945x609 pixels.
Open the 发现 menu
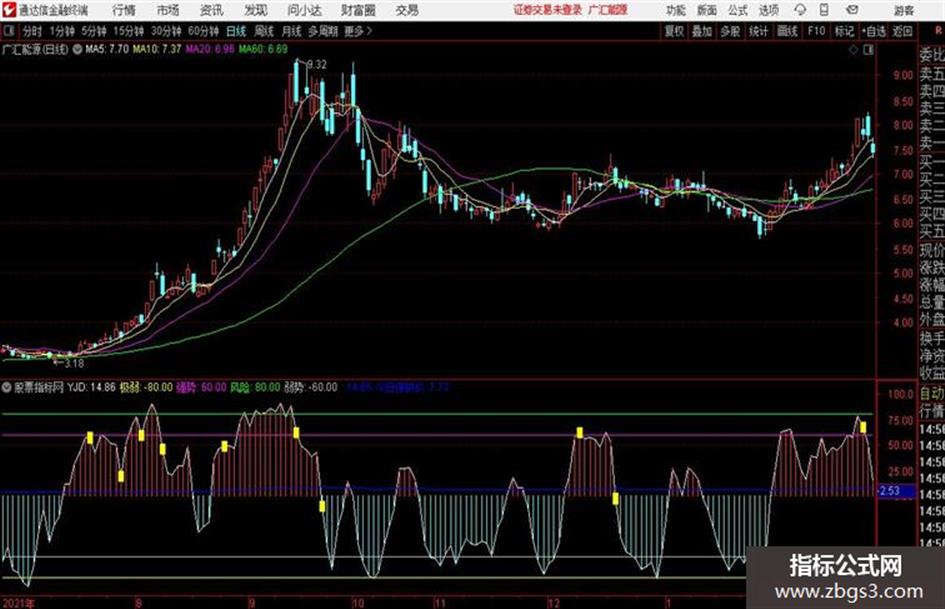click(x=256, y=10)
